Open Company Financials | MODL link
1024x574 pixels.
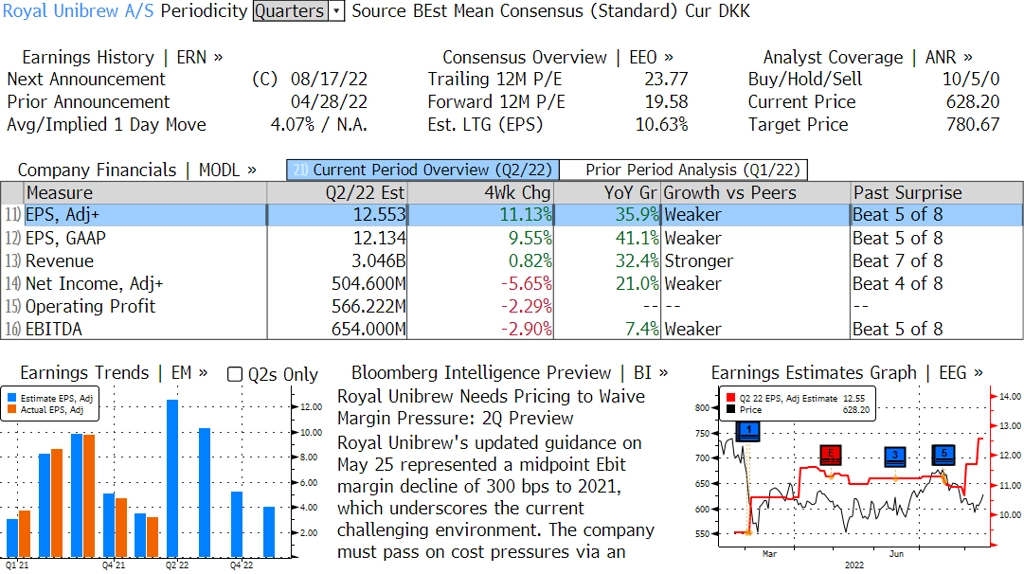[136, 170]
